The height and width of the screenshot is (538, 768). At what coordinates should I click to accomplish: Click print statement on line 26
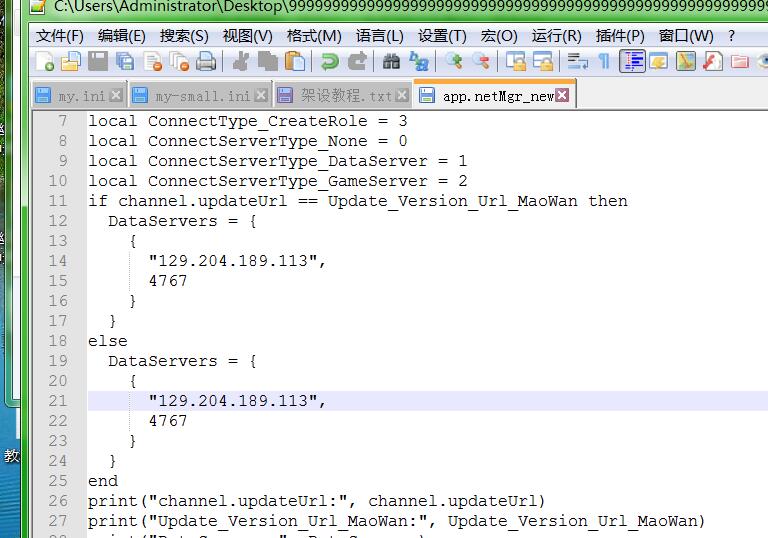(x=316, y=501)
